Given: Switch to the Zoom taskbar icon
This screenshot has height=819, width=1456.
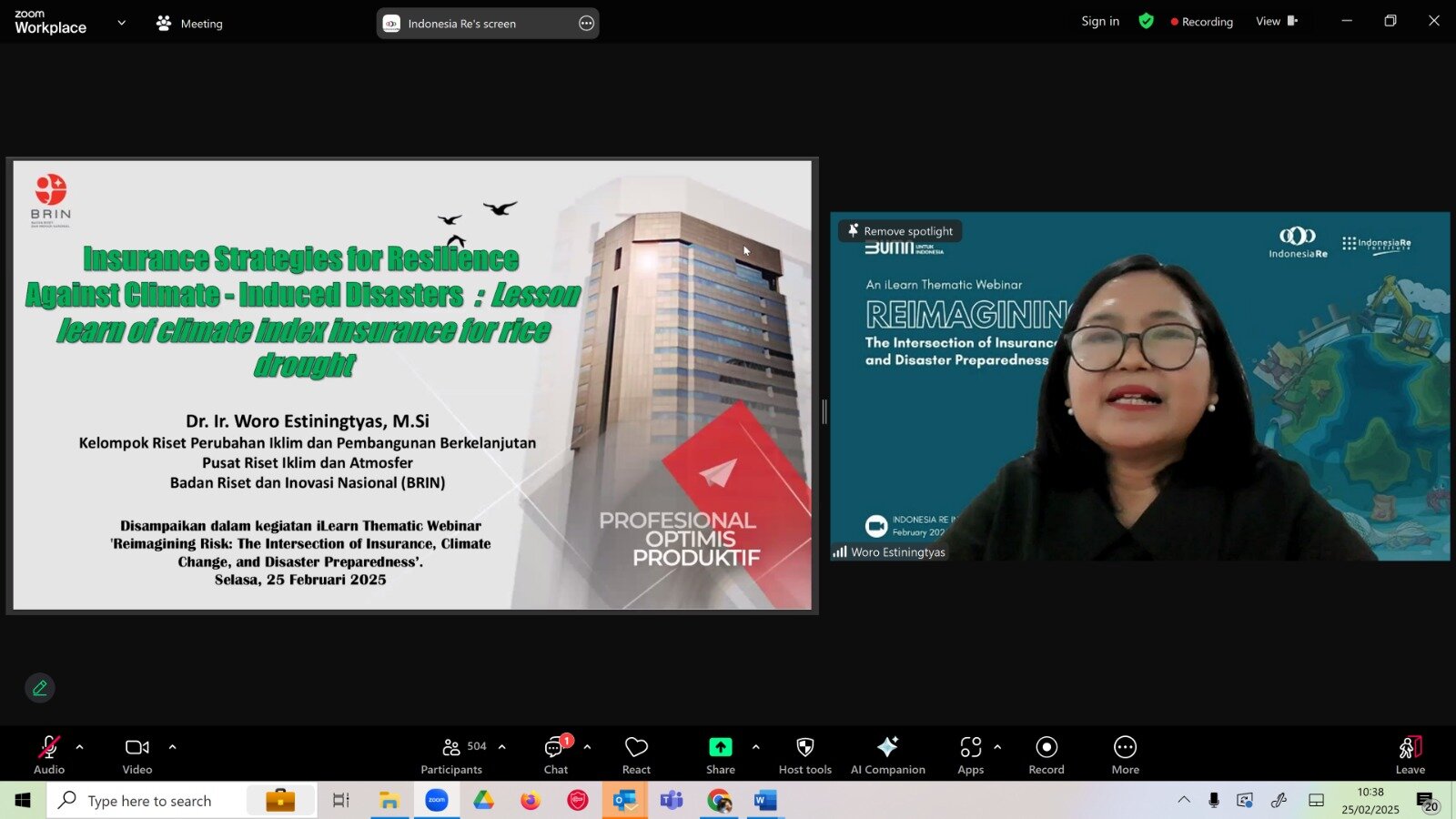Looking at the screenshot, I should pyautogui.click(x=437, y=801).
